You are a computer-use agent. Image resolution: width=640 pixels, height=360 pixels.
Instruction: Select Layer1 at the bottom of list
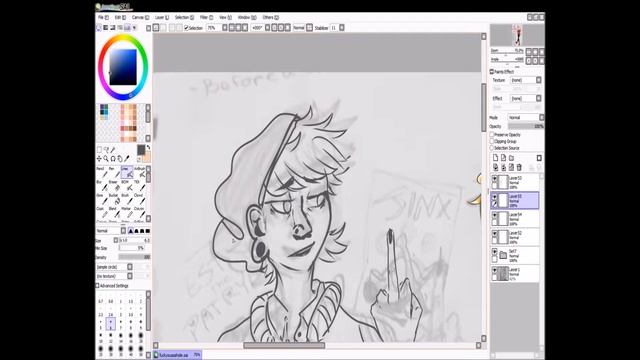tap(515, 273)
